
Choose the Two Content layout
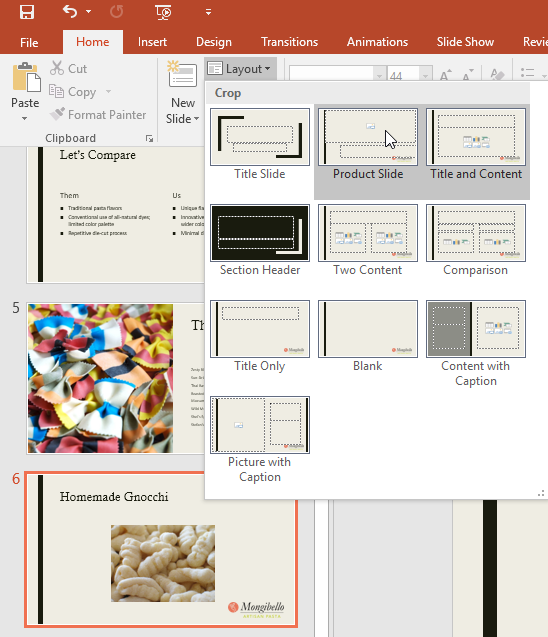coord(368,241)
